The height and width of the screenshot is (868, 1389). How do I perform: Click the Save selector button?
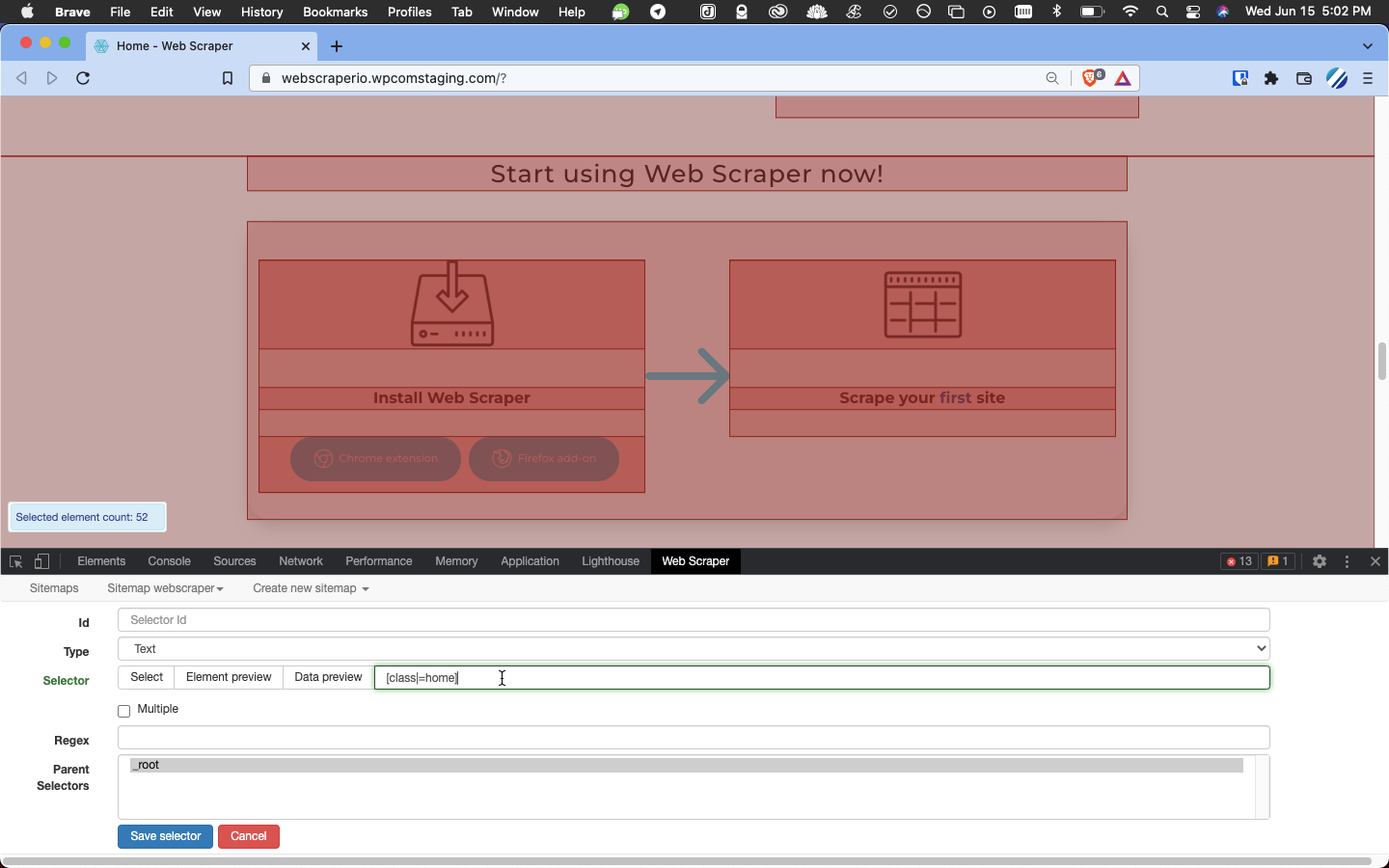165,836
